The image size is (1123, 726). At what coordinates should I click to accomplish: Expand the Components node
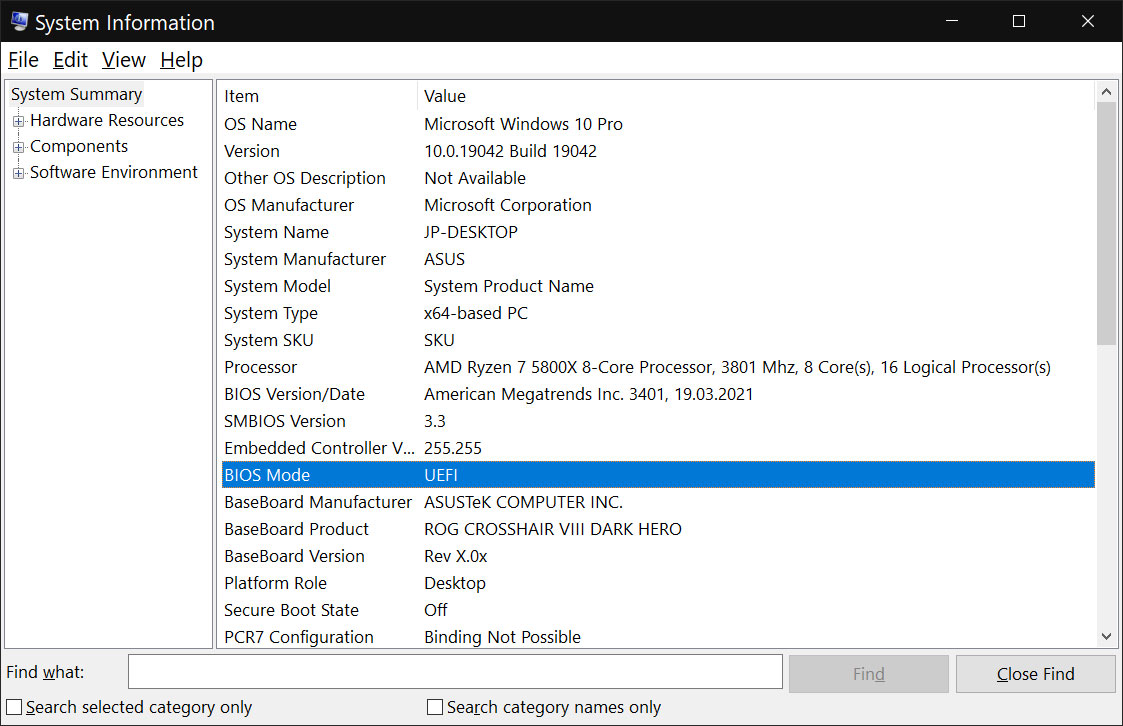[19, 147]
